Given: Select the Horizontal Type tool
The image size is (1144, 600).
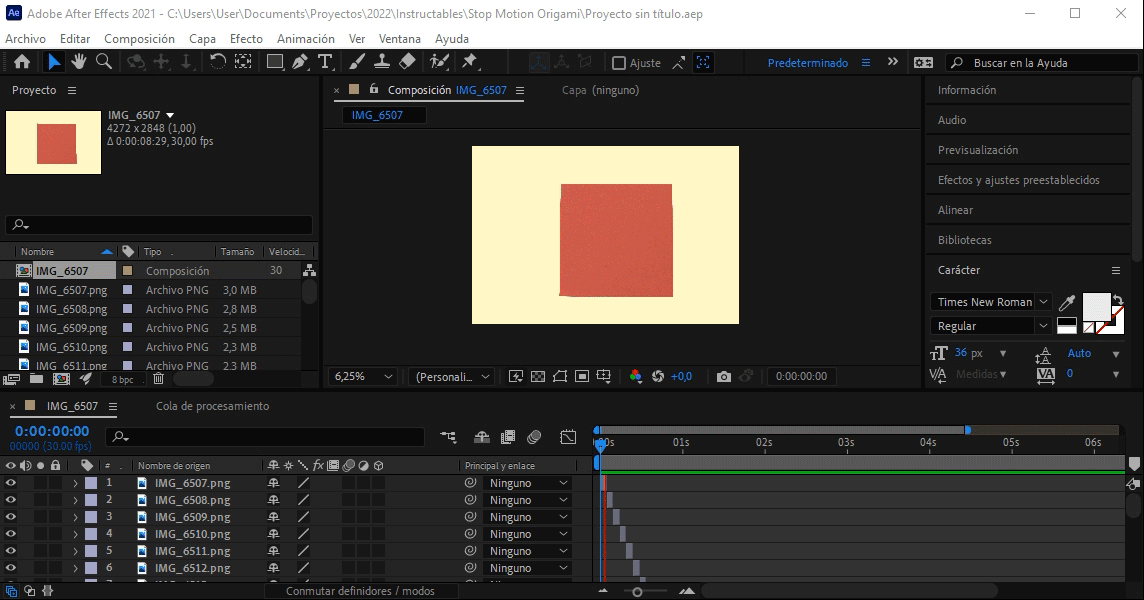Looking at the screenshot, I should (x=325, y=62).
